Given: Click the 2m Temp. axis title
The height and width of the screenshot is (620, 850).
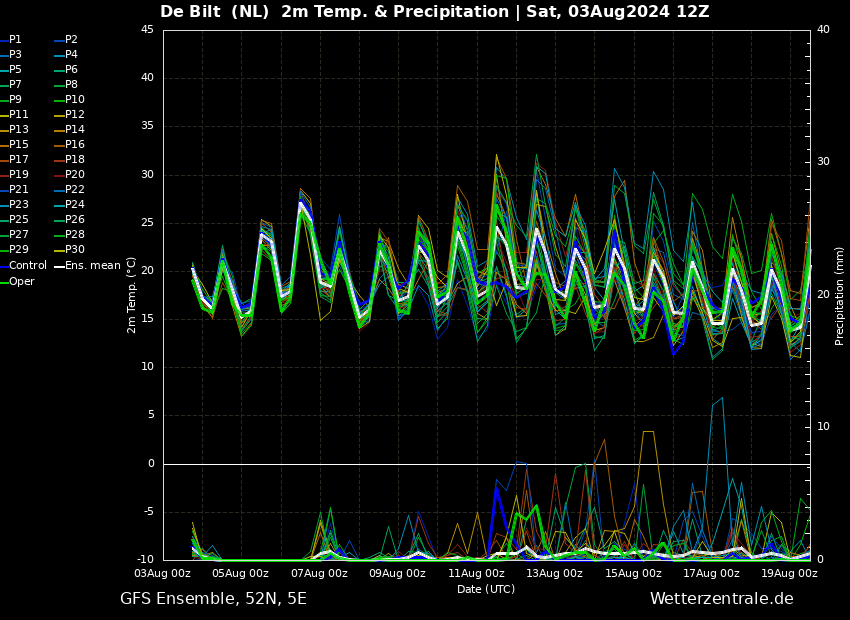Looking at the screenshot, I should click(132, 295).
